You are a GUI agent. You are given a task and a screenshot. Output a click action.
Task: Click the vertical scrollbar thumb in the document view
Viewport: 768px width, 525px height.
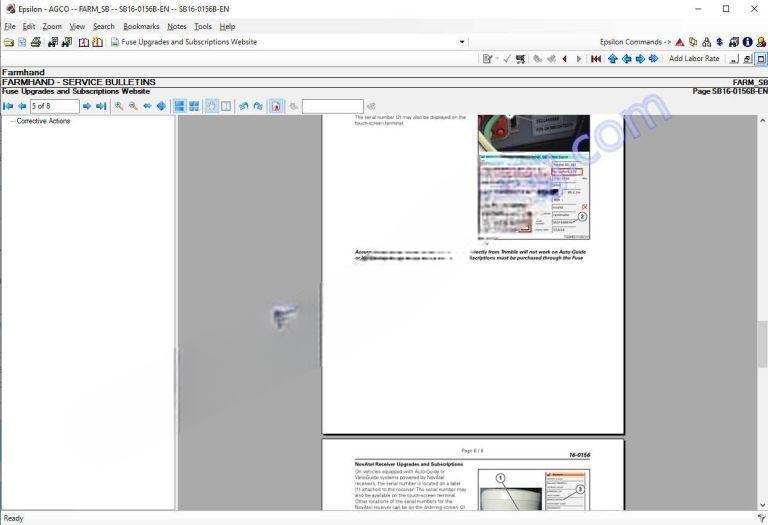click(x=762, y=344)
